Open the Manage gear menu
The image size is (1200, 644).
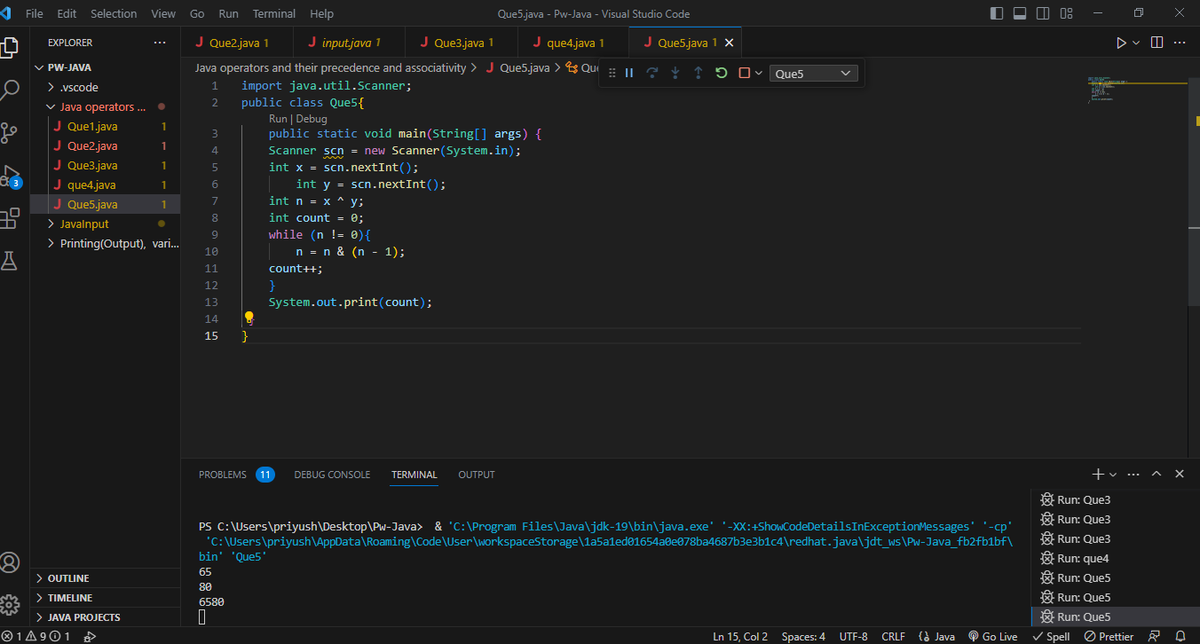click(11, 605)
